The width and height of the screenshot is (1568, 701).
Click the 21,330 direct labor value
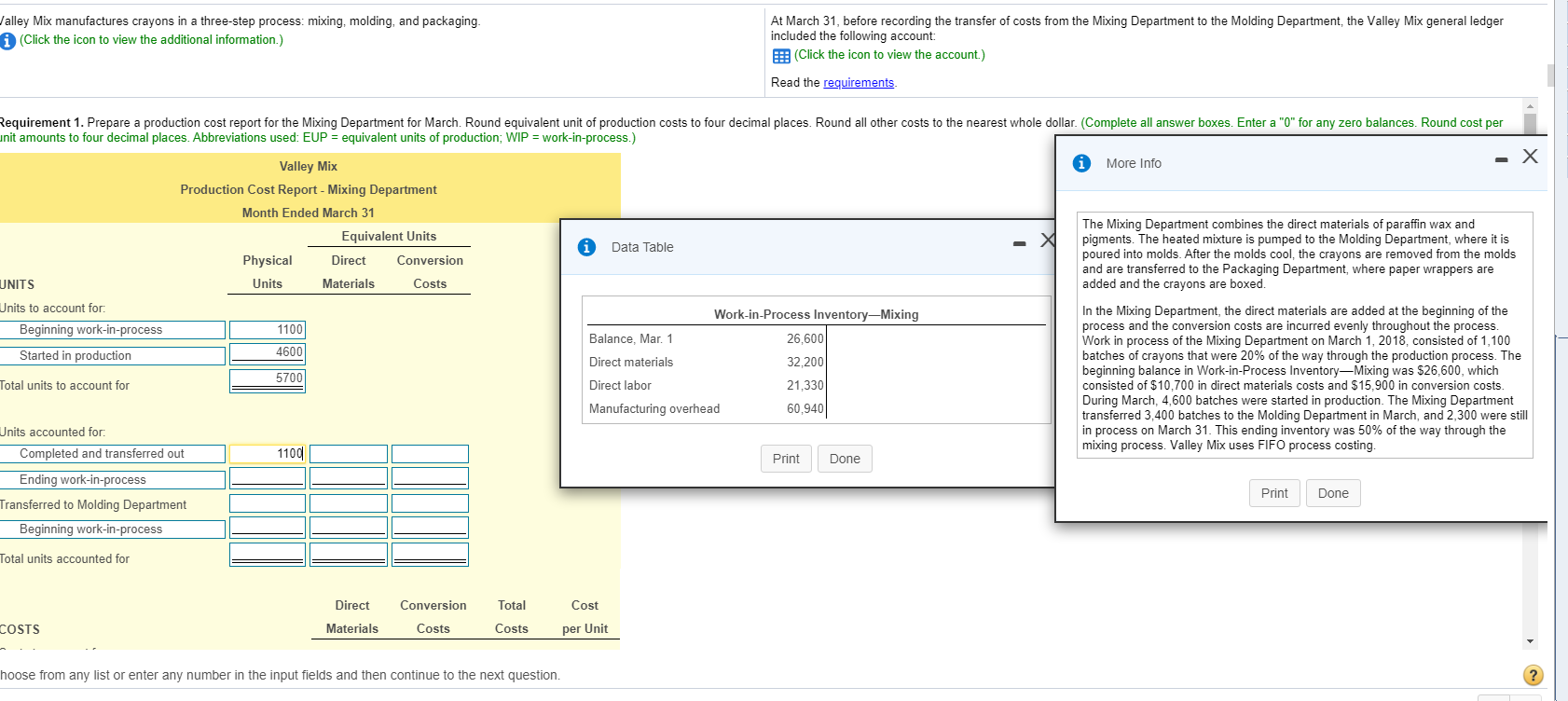point(805,386)
